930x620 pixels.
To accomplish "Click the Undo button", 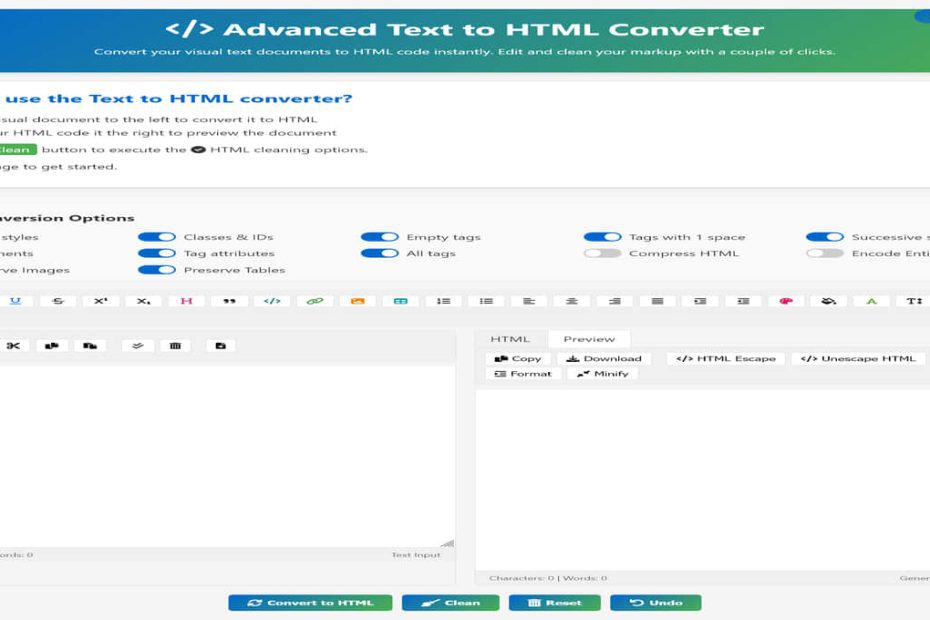I will click(655, 603).
